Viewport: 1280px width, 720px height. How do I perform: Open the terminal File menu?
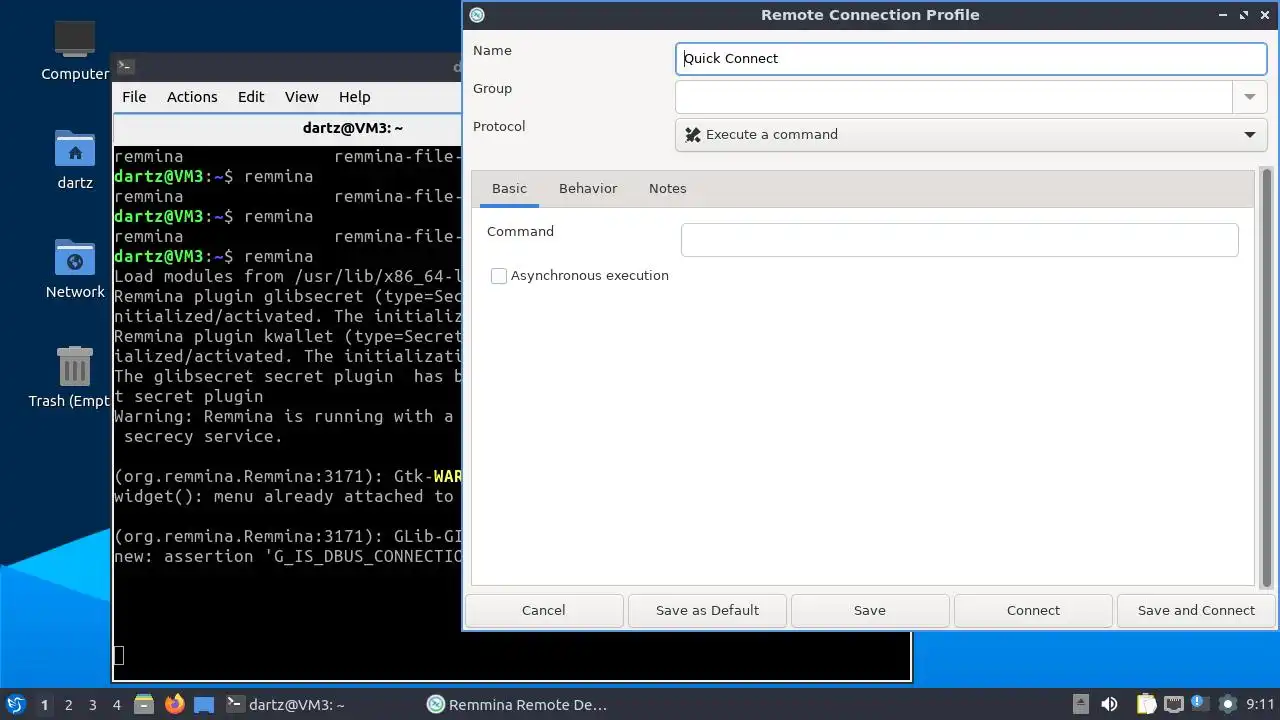(134, 97)
